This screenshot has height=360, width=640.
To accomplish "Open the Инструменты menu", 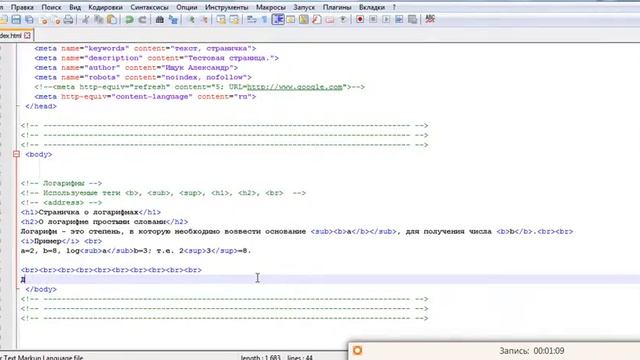I will 227,7.
